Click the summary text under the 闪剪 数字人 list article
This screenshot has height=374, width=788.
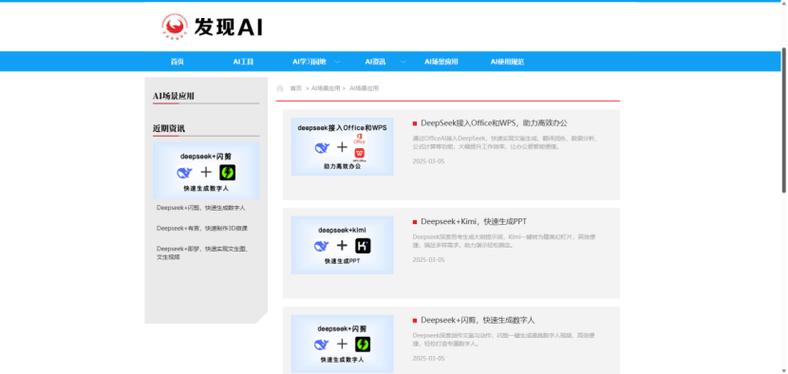[x=505, y=340]
